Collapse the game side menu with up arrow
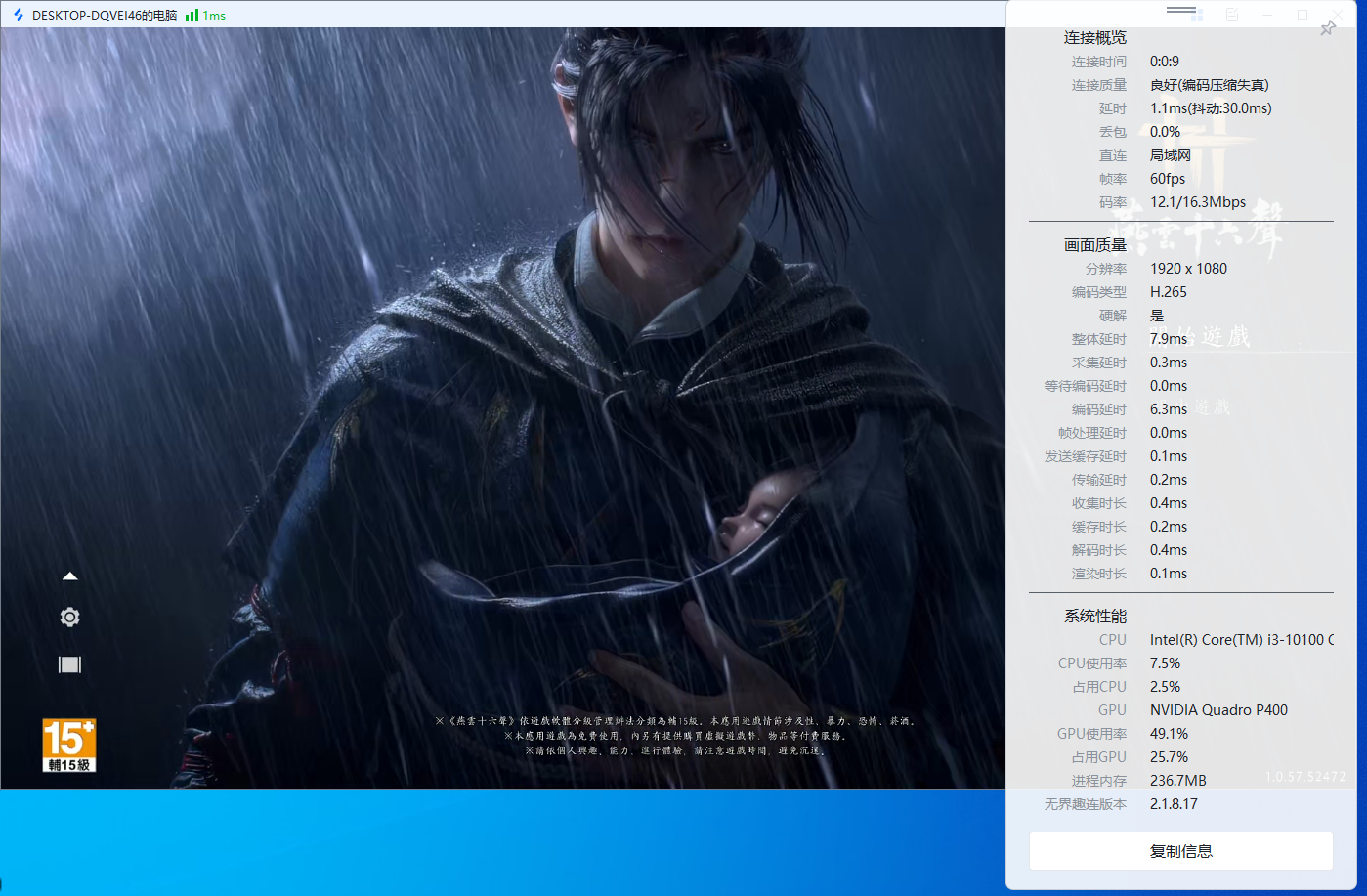 (69, 576)
